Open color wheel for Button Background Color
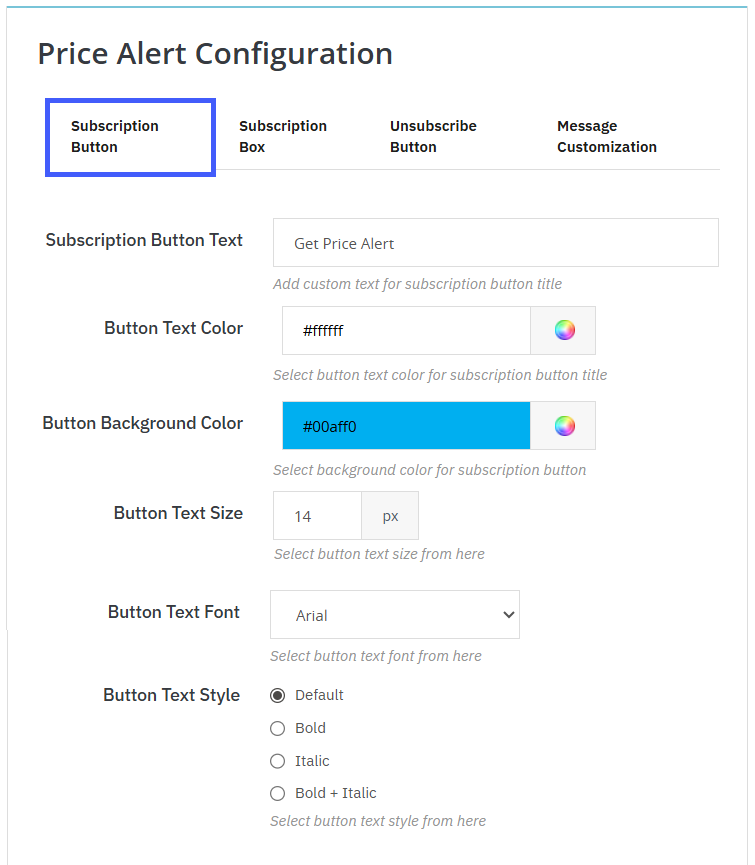This screenshot has width=755, height=865. pyautogui.click(x=564, y=426)
